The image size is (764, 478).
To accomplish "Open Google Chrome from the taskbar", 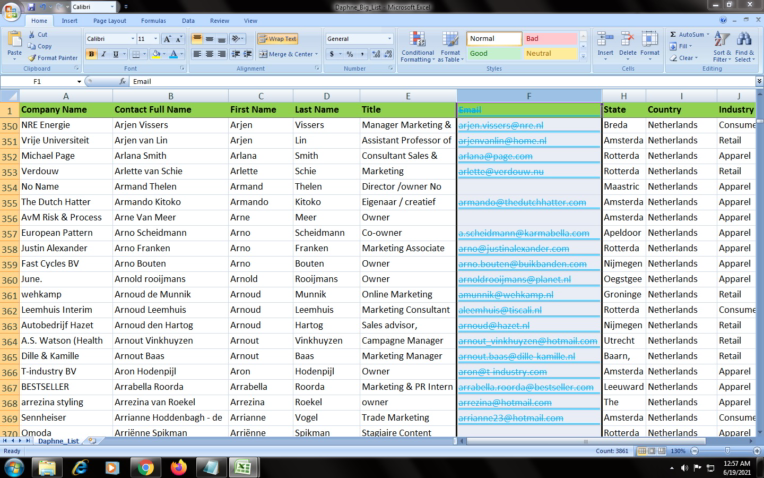I will click(x=145, y=468).
